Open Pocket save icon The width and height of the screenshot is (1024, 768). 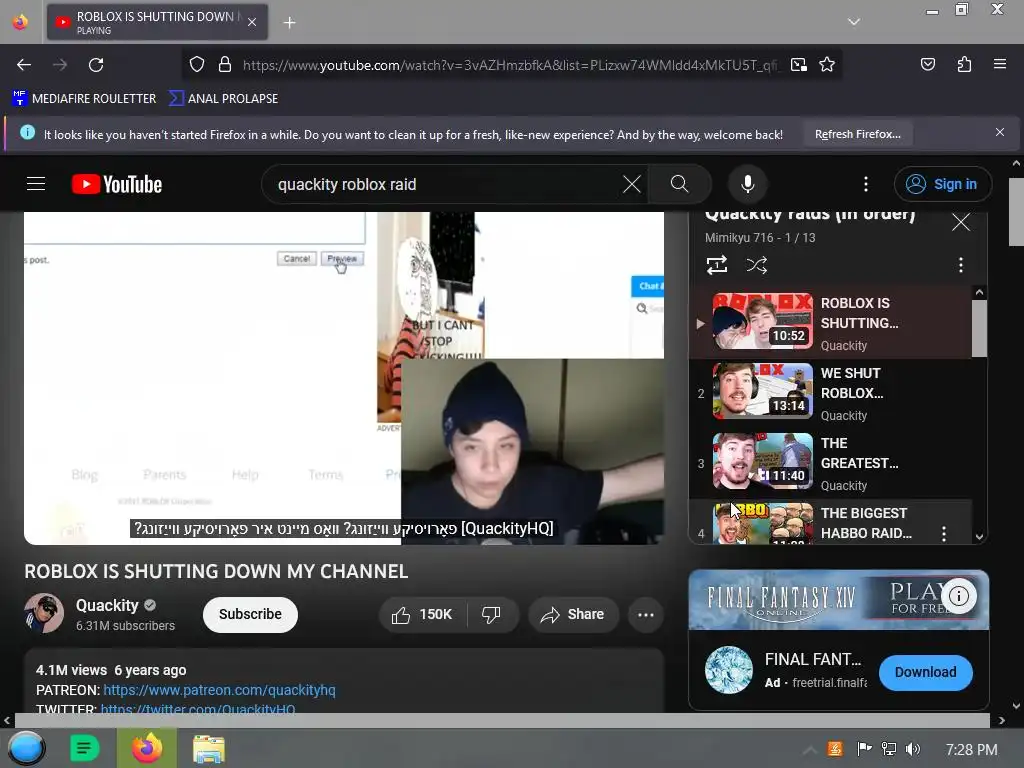point(927,64)
